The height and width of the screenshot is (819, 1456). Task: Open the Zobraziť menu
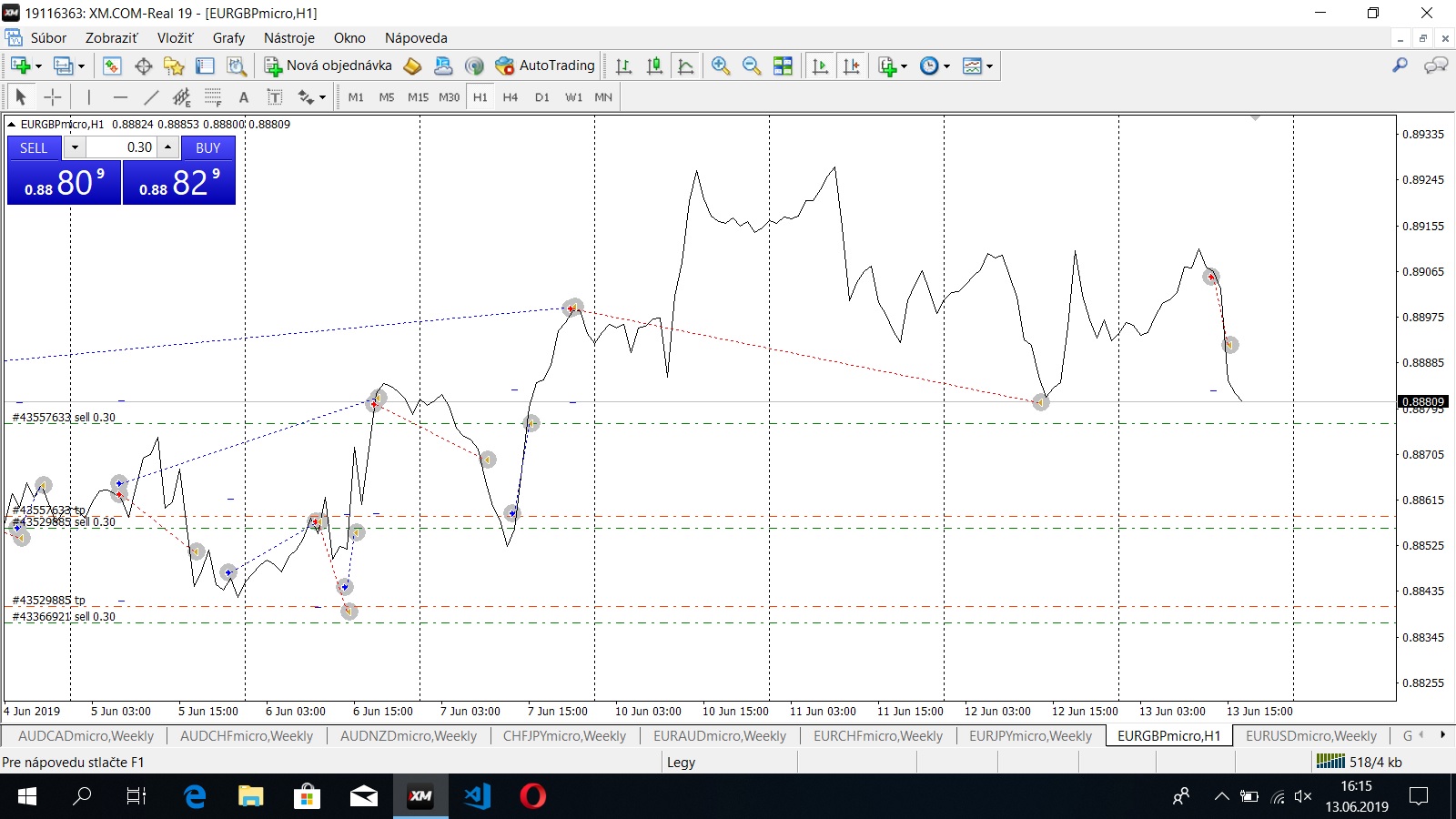click(x=111, y=38)
